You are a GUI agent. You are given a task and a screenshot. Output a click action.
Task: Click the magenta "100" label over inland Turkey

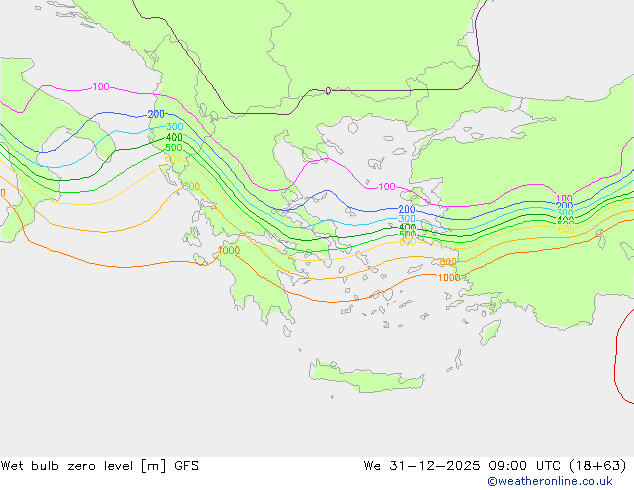point(564,199)
